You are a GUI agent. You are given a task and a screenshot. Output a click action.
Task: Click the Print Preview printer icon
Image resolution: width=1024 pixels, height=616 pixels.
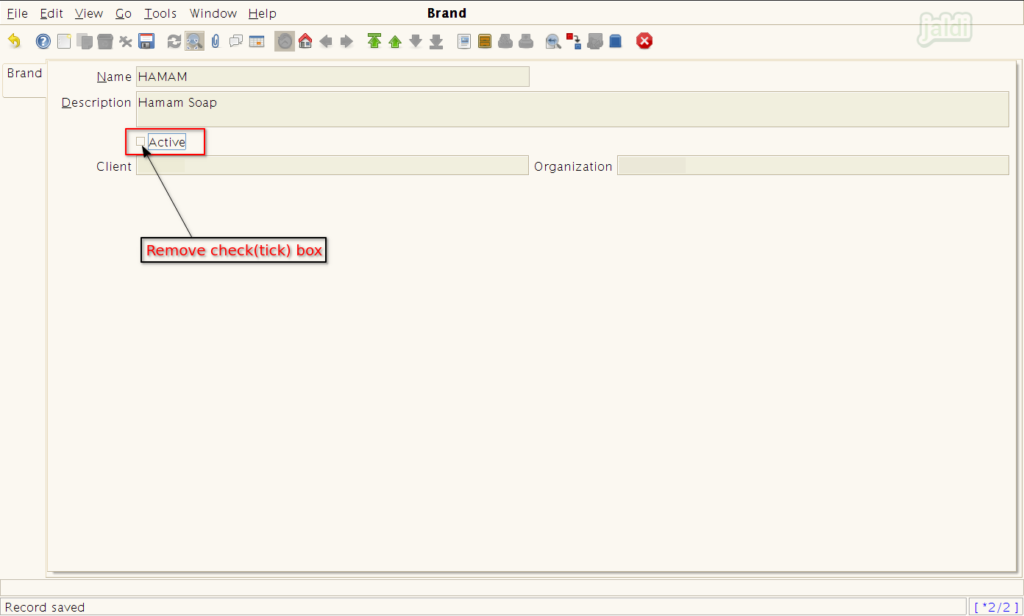(x=505, y=41)
